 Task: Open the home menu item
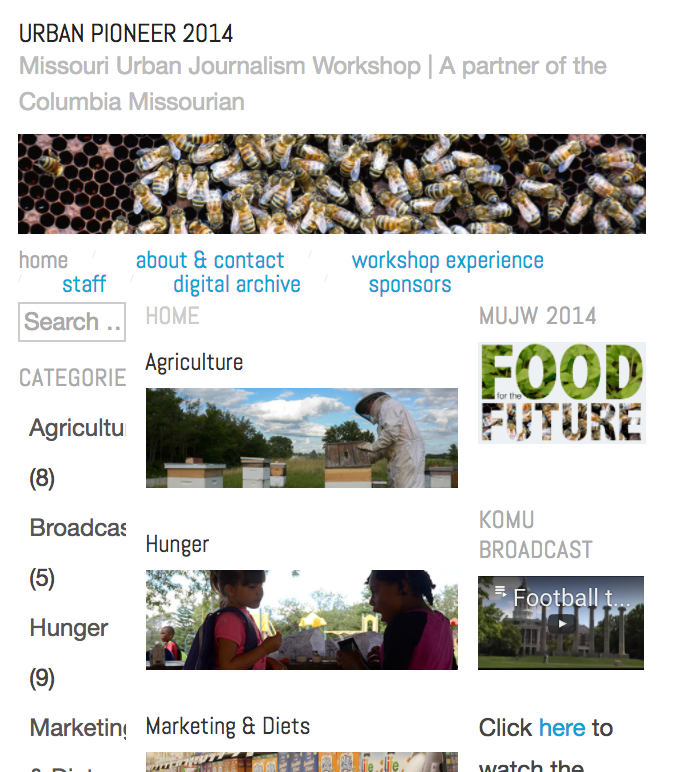43,260
